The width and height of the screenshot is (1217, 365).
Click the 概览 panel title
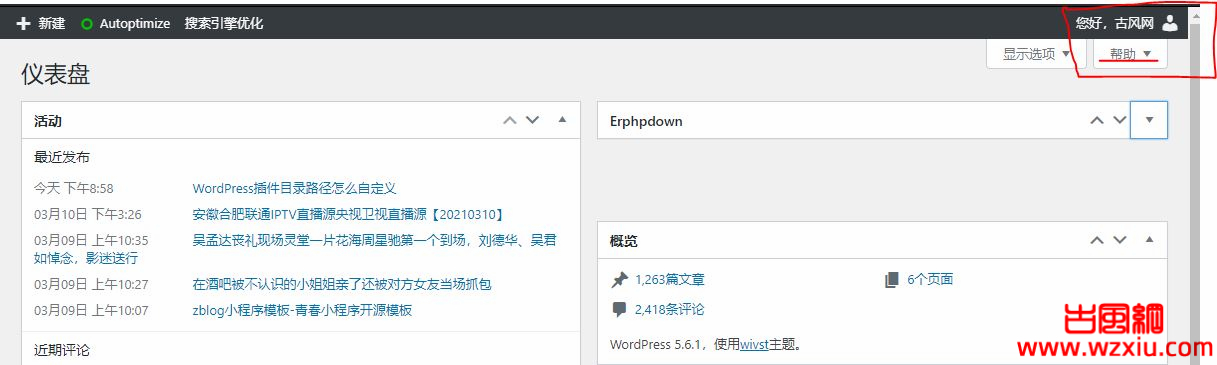[x=624, y=241]
